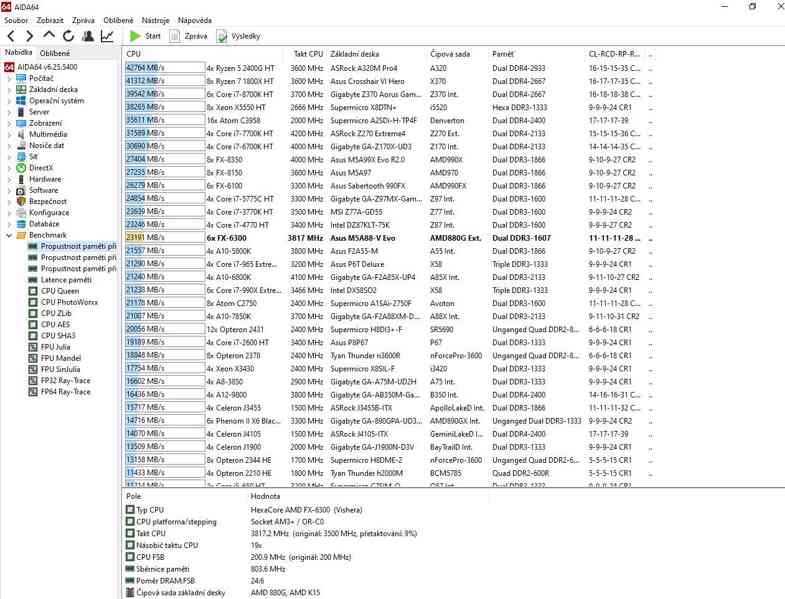Expand the Základní deska tree node
The width and height of the screenshot is (785, 599).
pos(9,90)
